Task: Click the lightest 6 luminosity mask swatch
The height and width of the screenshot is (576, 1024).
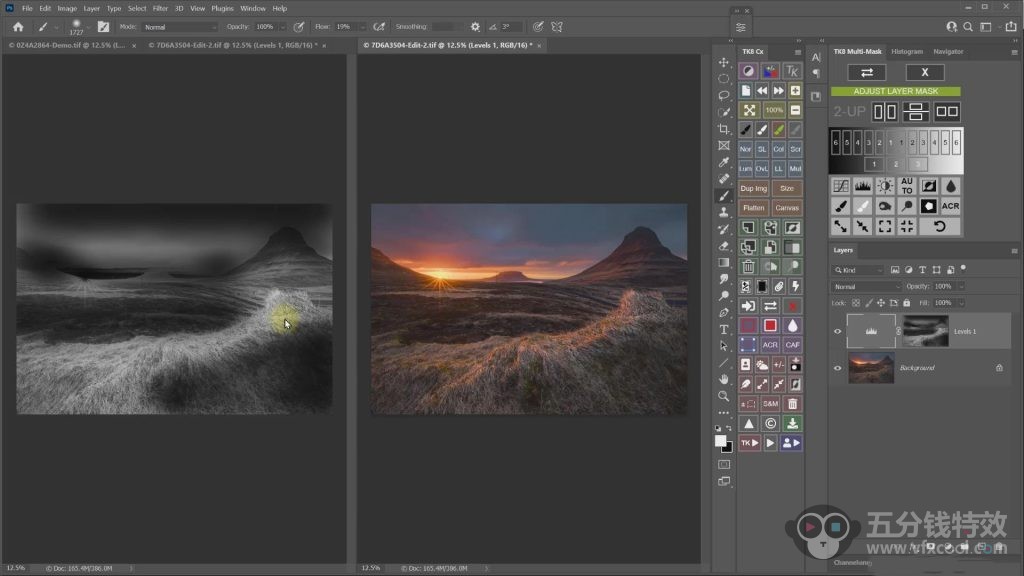Action: tap(956, 142)
